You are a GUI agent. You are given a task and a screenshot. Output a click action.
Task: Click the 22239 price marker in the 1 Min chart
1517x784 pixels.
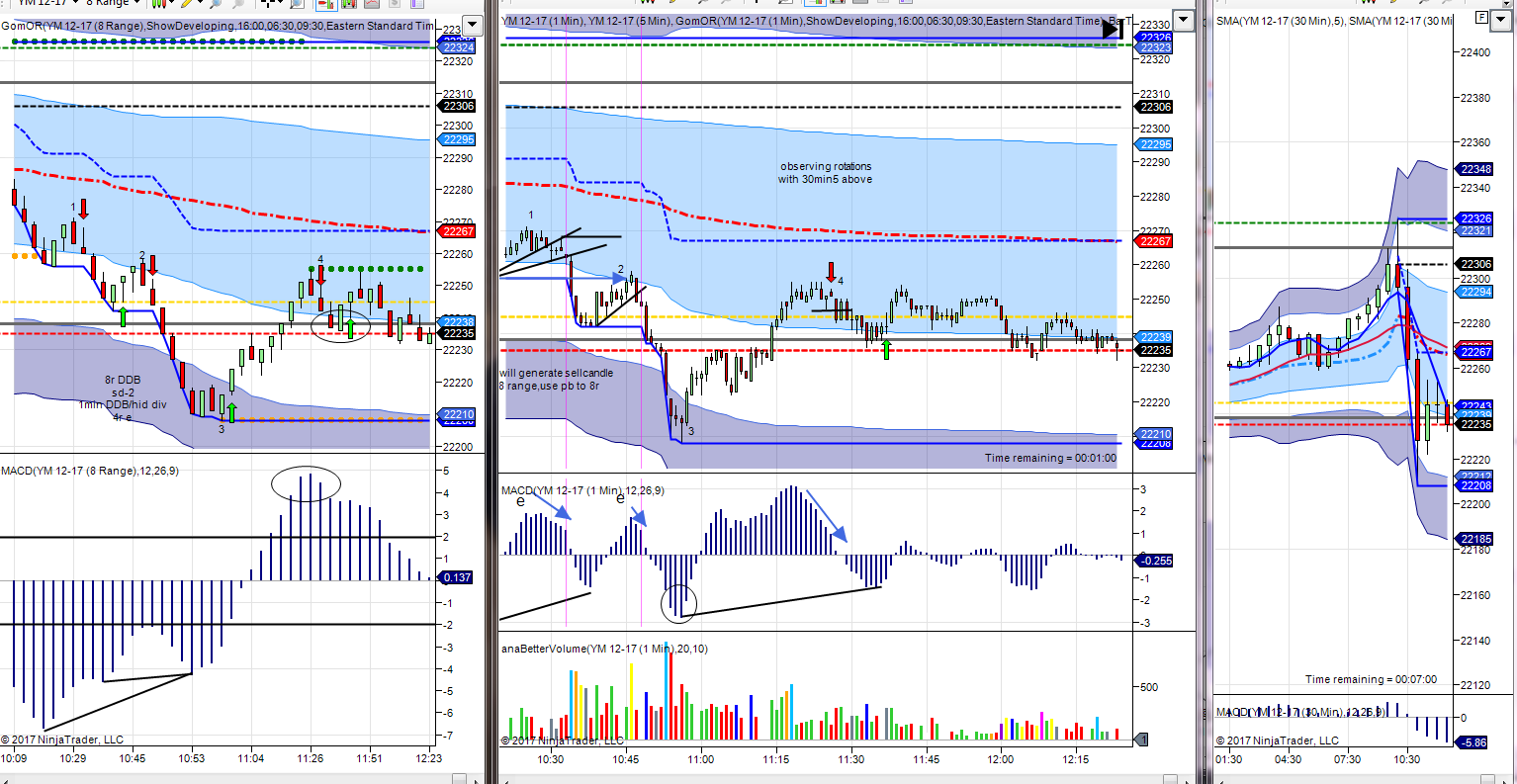click(1155, 337)
